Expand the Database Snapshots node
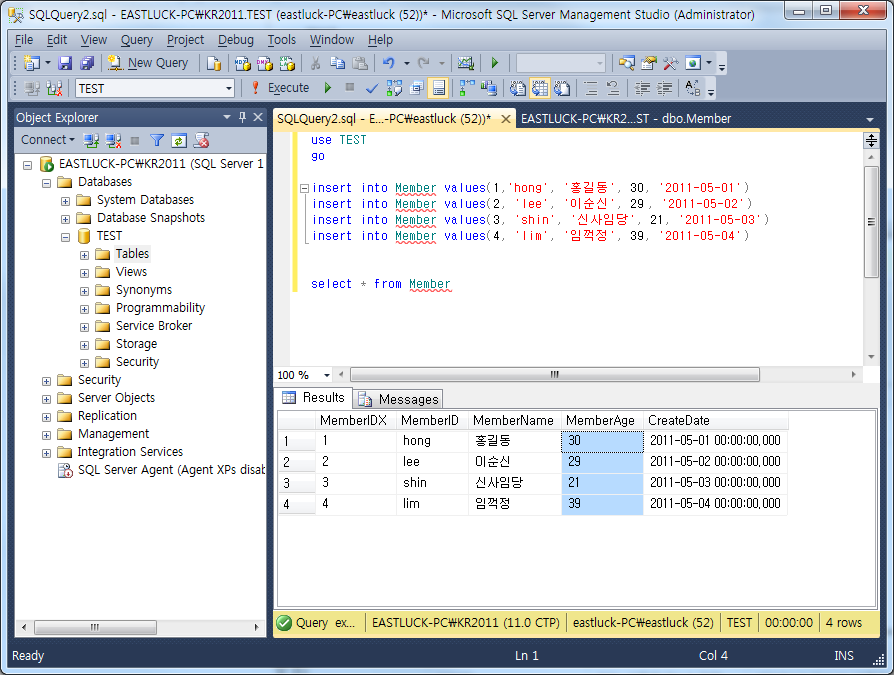The height and width of the screenshot is (675, 894). [65, 219]
